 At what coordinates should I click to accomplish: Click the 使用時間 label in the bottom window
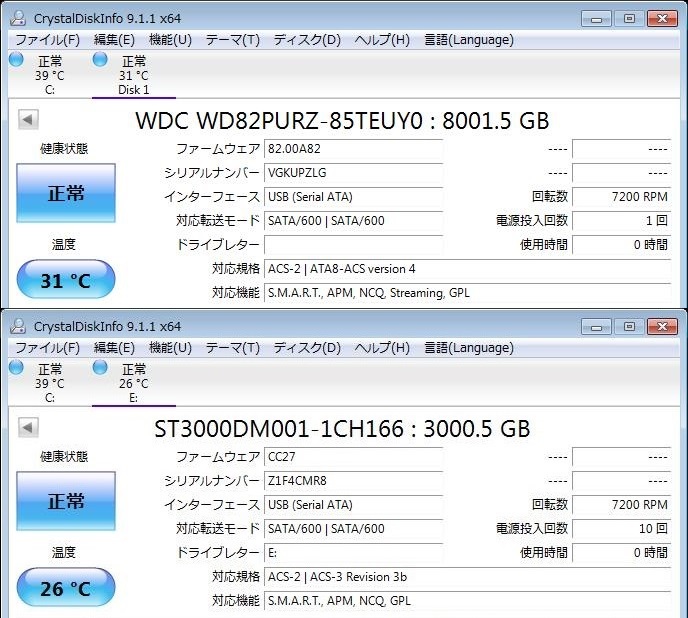[x=544, y=553]
